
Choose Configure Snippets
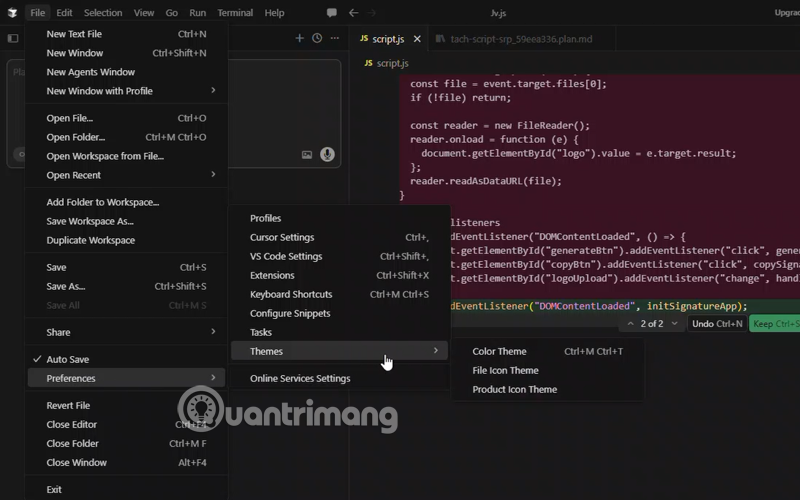(339, 313)
